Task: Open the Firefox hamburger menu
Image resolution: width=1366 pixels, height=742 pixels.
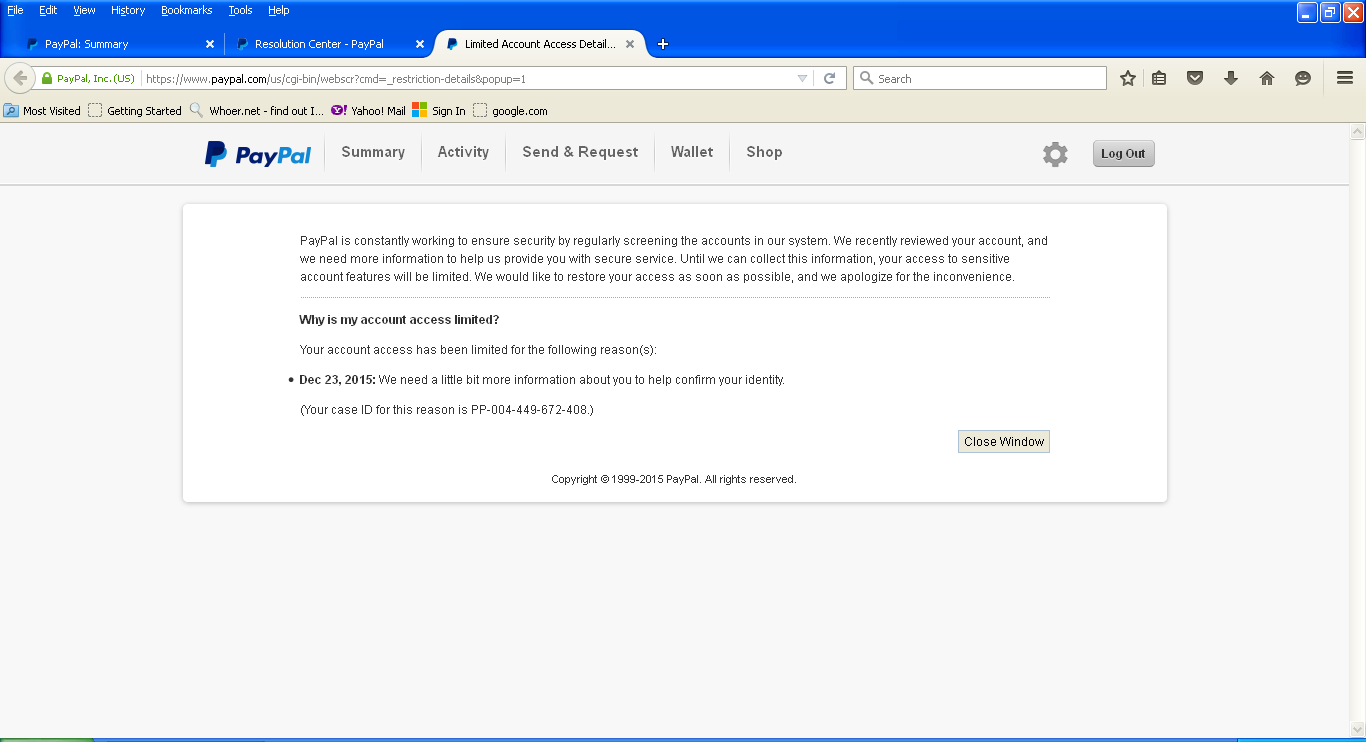Action: [x=1345, y=78]
